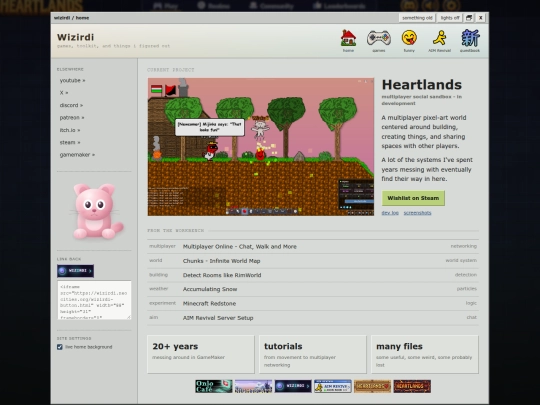This screenshot has width=540, height=405.
Task: Click the 'particles' tag label
Action: [467, 289]
